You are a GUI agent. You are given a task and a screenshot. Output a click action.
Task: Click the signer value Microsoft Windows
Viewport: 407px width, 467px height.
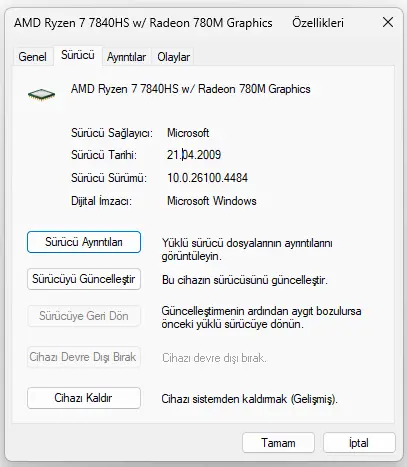coord(212,201)
